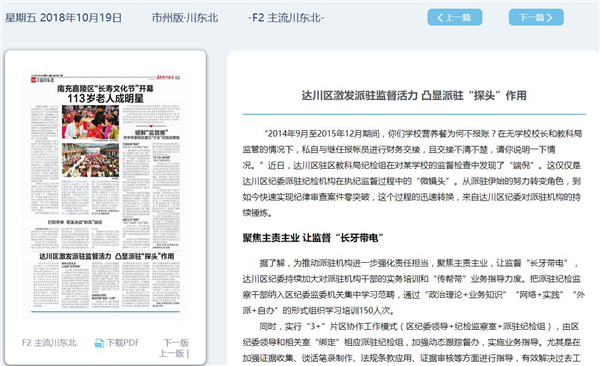Image resolution: width=600 pixels, height=366 pixels.
Task: Click the PDF download icon
Action: (x=99, y=343)
